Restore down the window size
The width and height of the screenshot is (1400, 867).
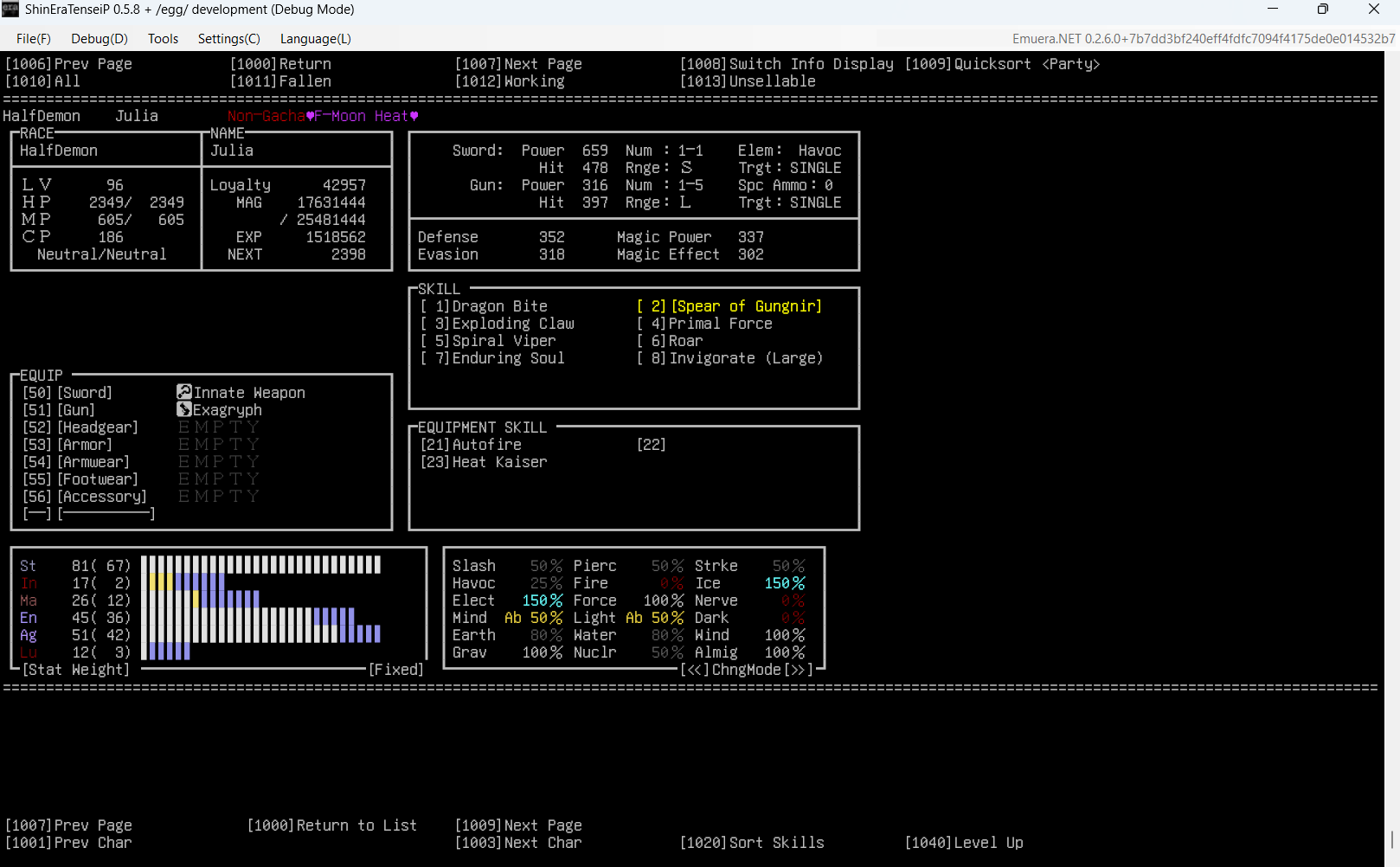[1322, 10]
